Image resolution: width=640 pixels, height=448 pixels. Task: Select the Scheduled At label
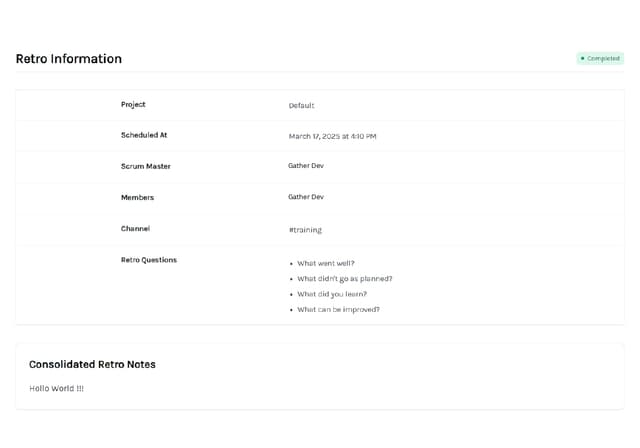[x=144, y=135]
